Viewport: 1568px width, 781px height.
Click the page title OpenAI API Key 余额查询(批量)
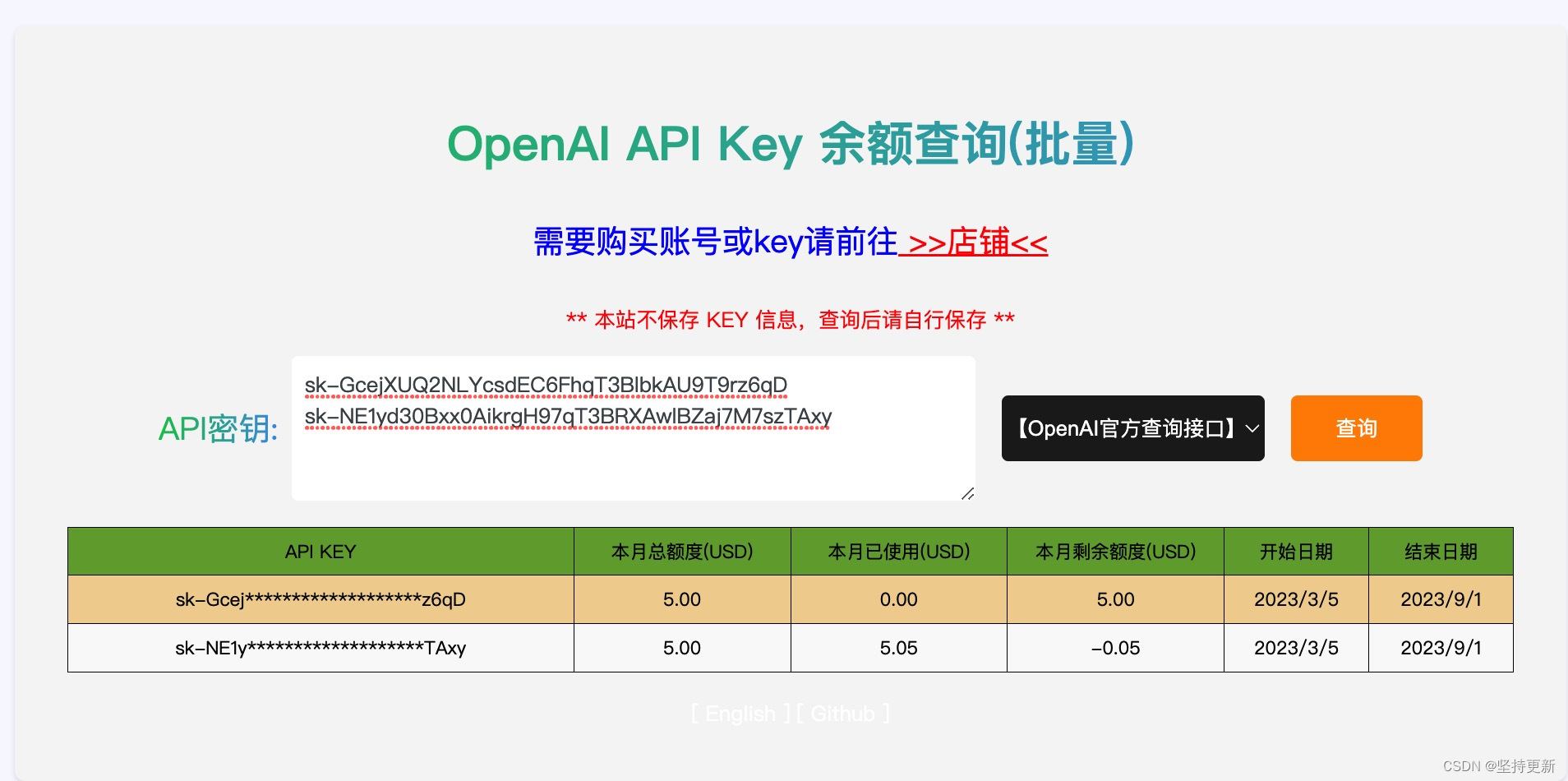(x=791, y=144)
